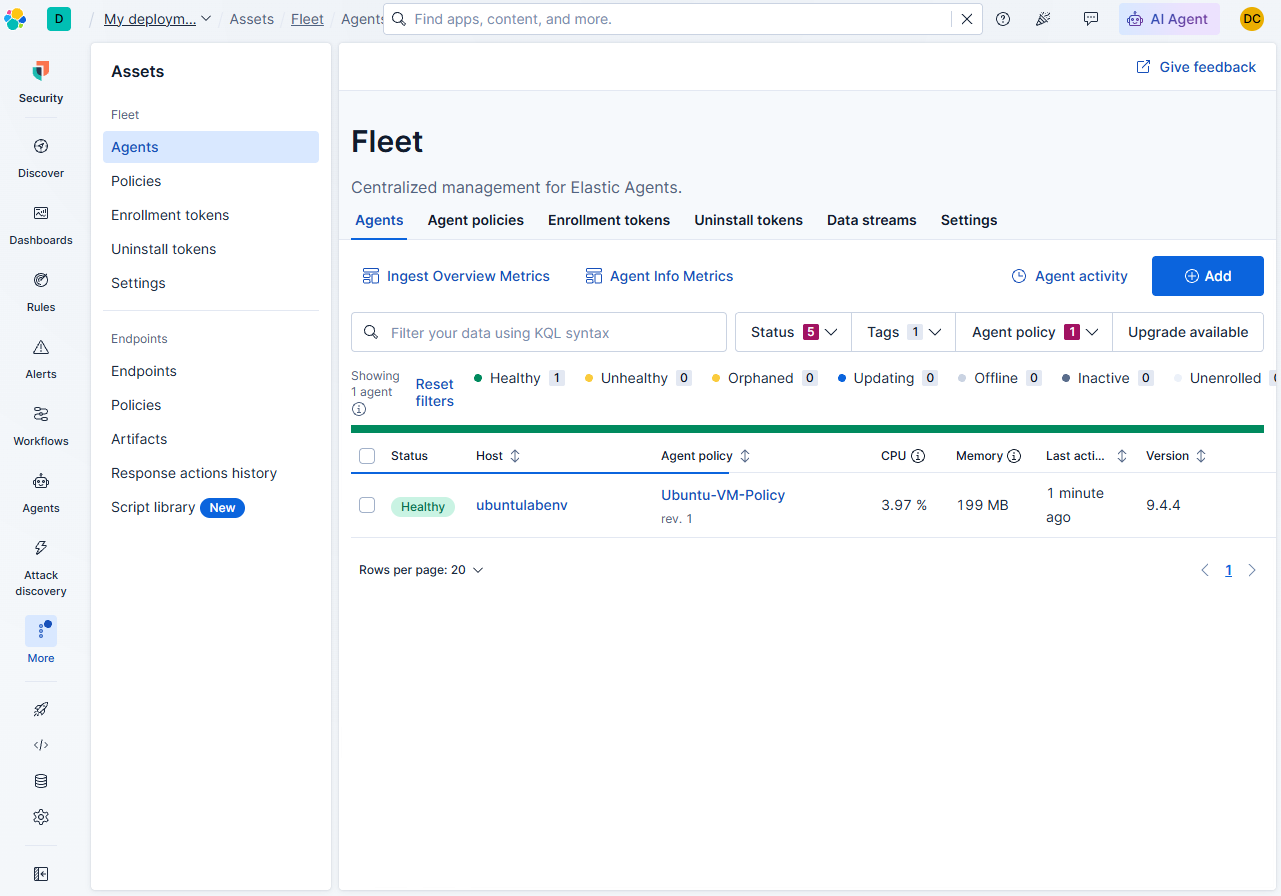Click the rocket icon in the rail
This screenshot has height=896, width=1281.
41,709
